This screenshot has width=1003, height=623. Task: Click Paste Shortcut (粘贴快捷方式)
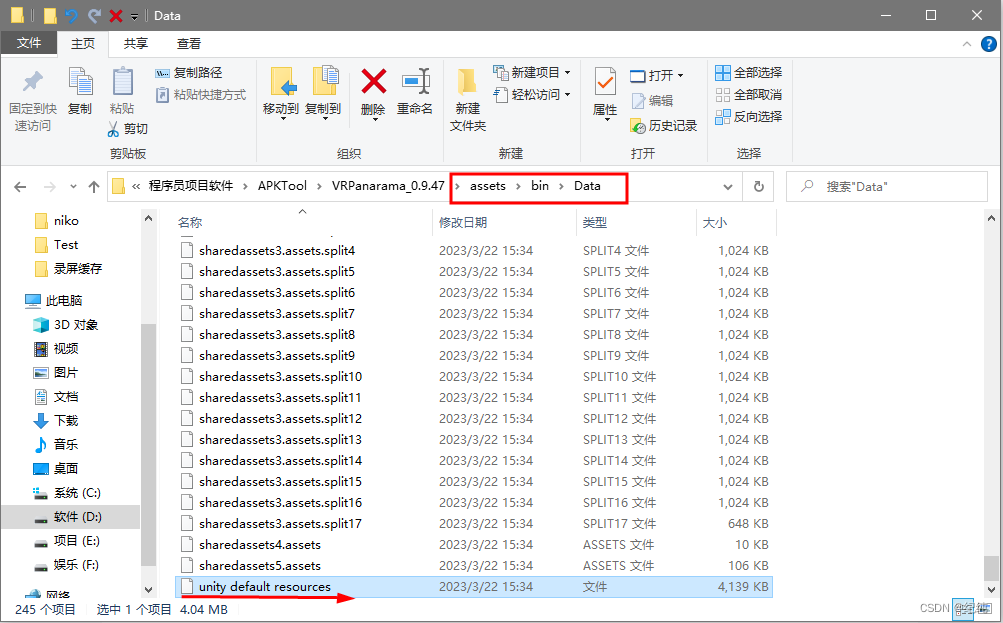pyautogui.click(x=200, y=95)
